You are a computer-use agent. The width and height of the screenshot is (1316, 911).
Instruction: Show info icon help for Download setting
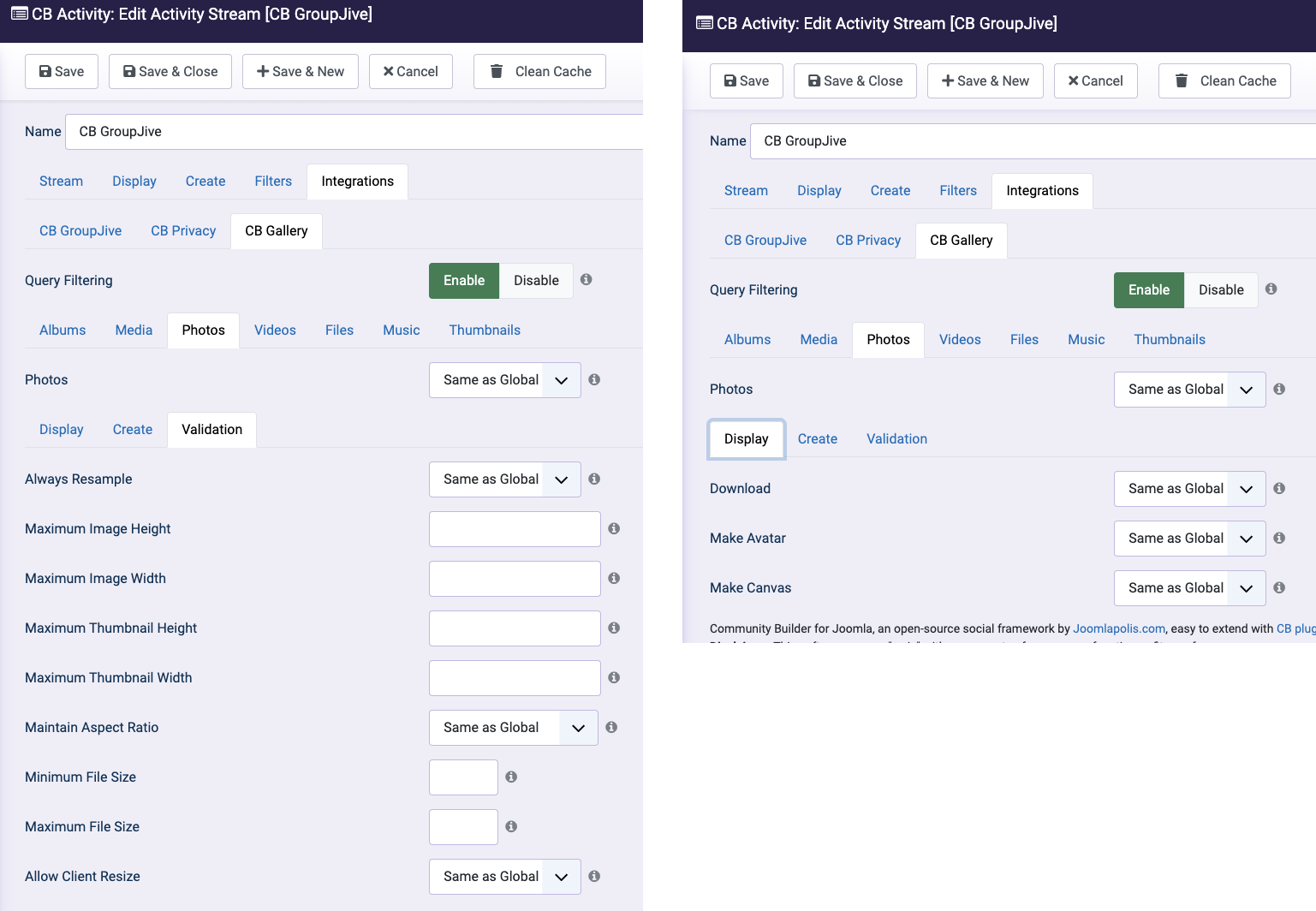point(1279,489)
